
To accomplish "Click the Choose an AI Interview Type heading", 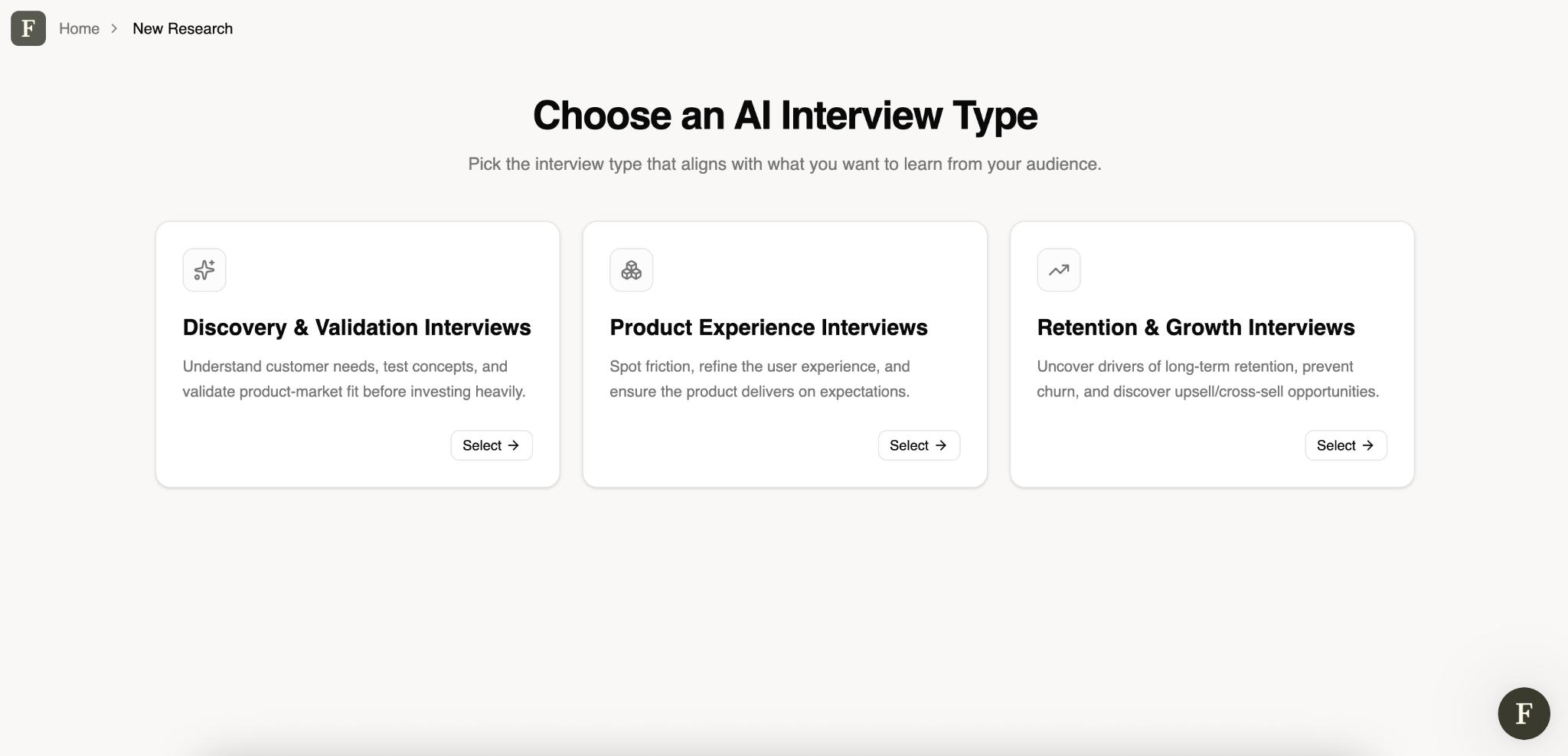I will tap(785, 116).
